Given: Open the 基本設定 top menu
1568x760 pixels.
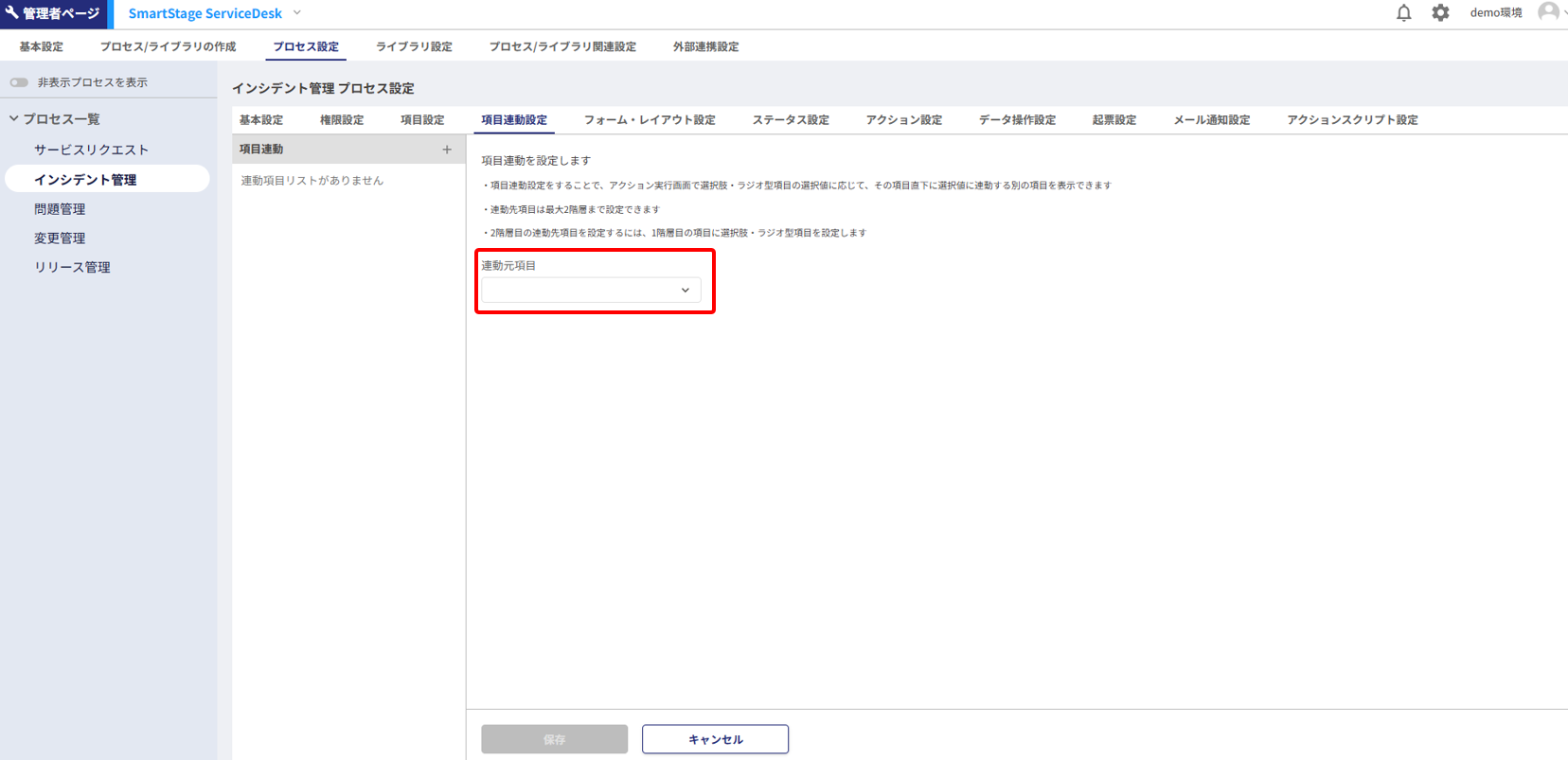Looking at the screenshot, I should (x=42, y=46).
